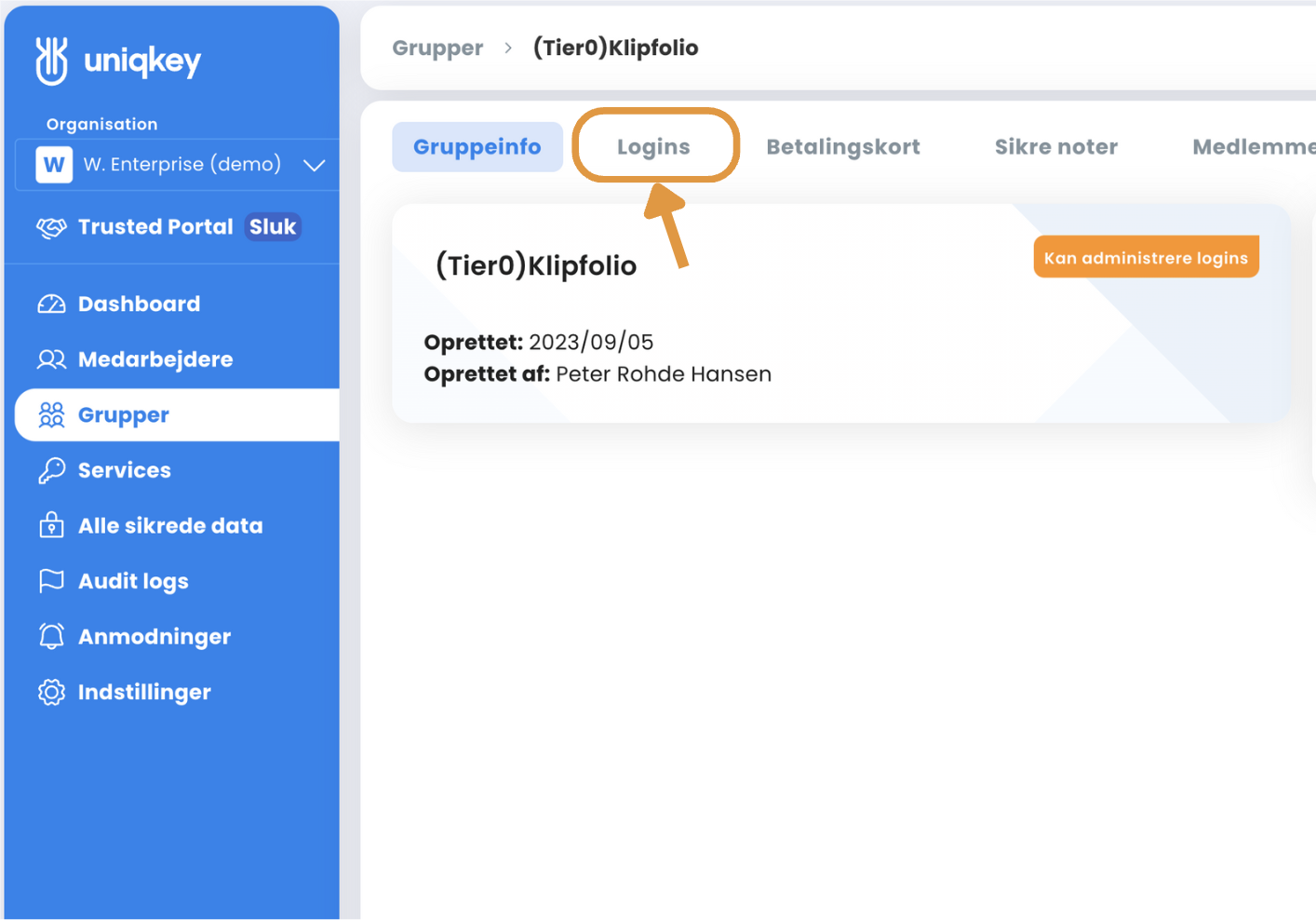Click the (Tier0)Klipfolio card heading
This screenshot has width=1316, height=920.
(x=536, y=266)
